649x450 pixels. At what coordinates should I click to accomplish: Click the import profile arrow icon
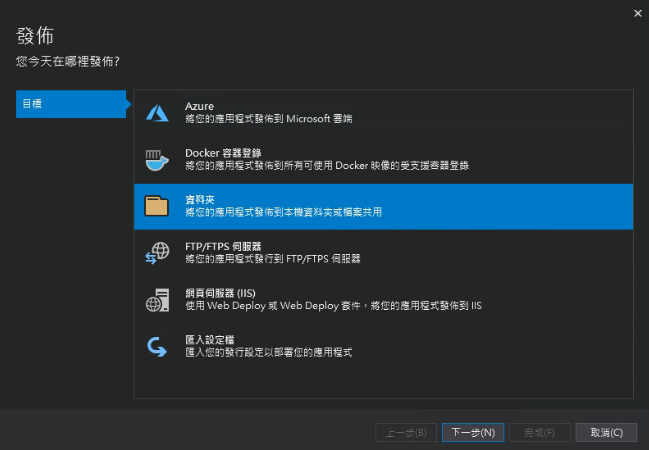coord(157,347)
